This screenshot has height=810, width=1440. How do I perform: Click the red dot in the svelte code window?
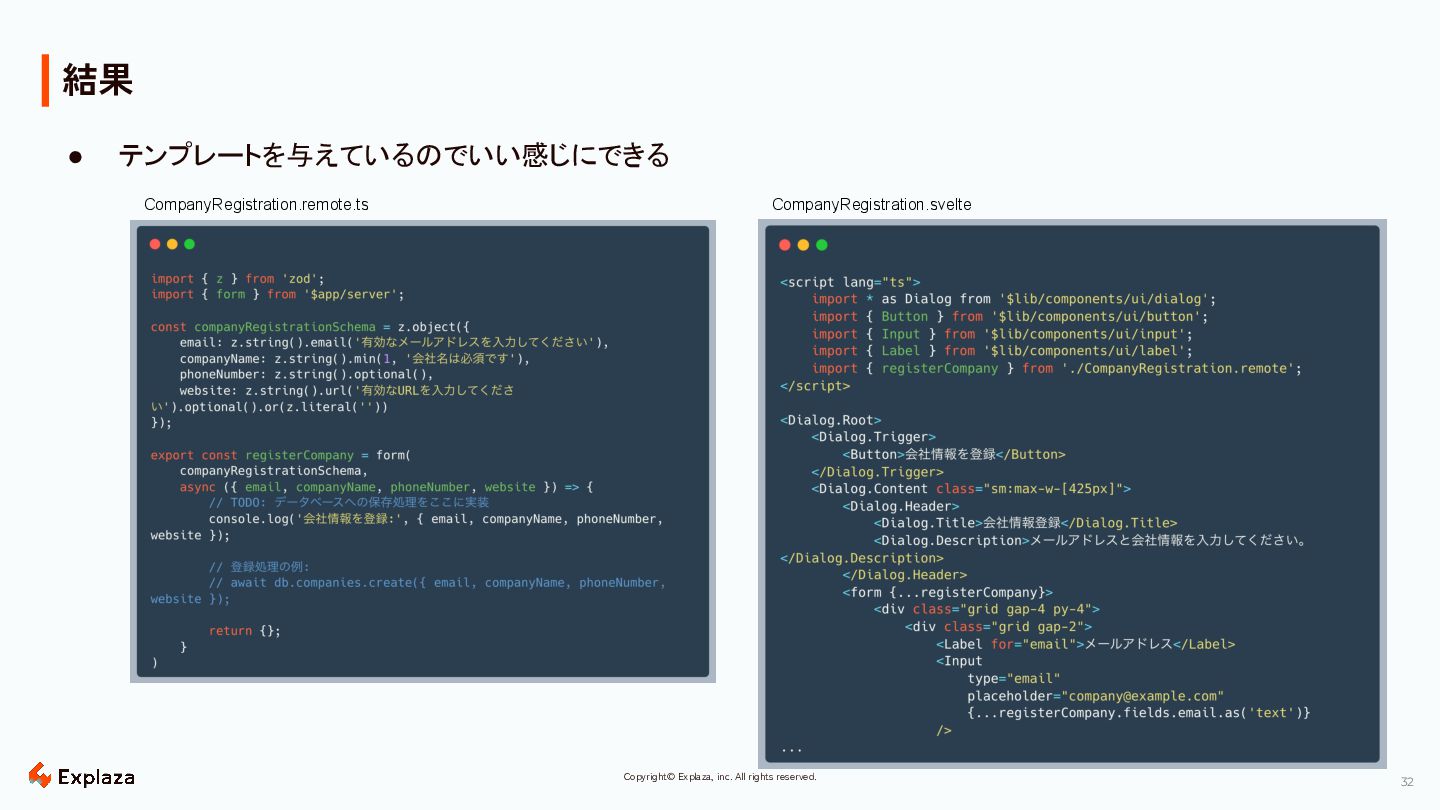(785, 245)
